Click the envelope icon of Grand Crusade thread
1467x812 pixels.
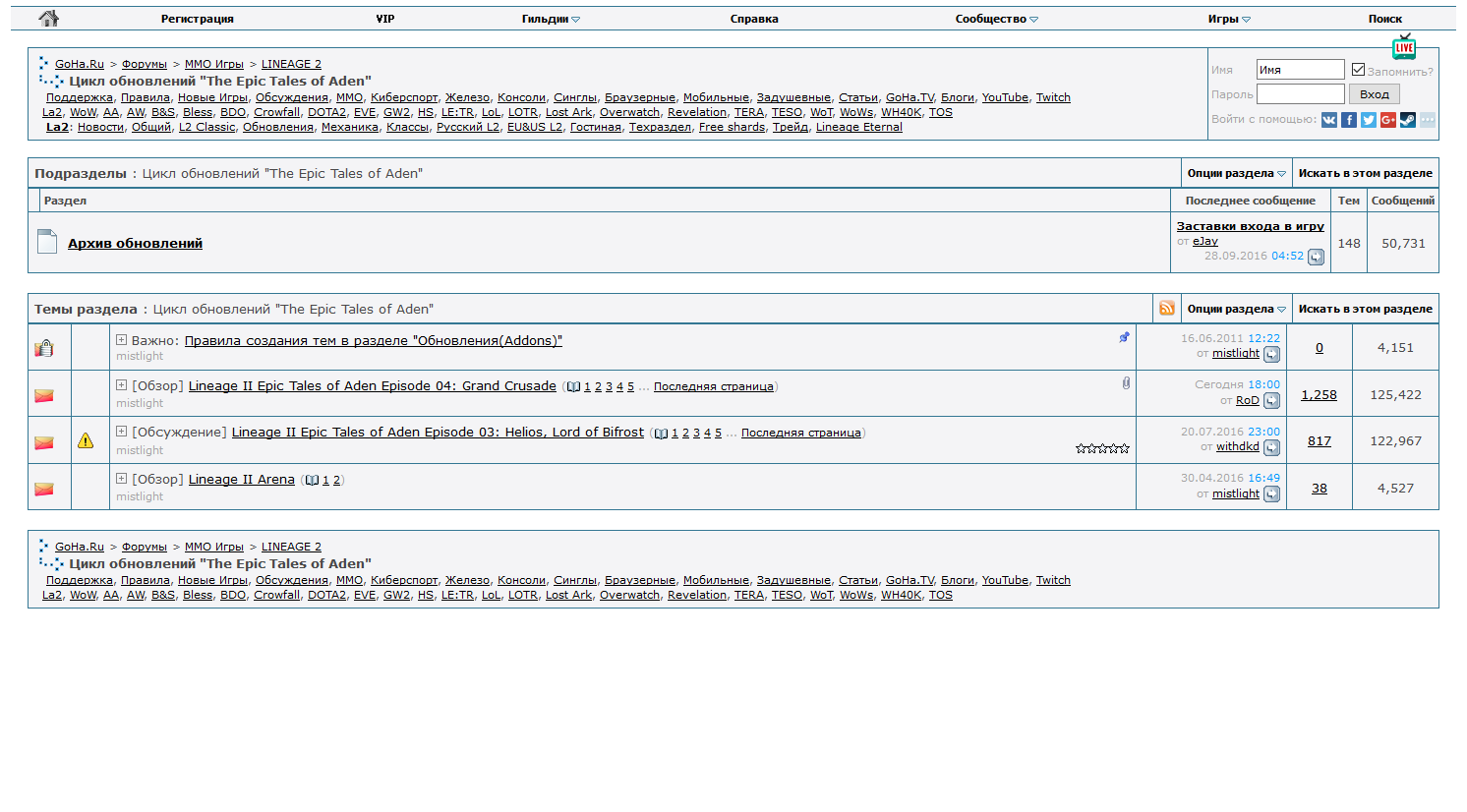[x=44, y=395]
